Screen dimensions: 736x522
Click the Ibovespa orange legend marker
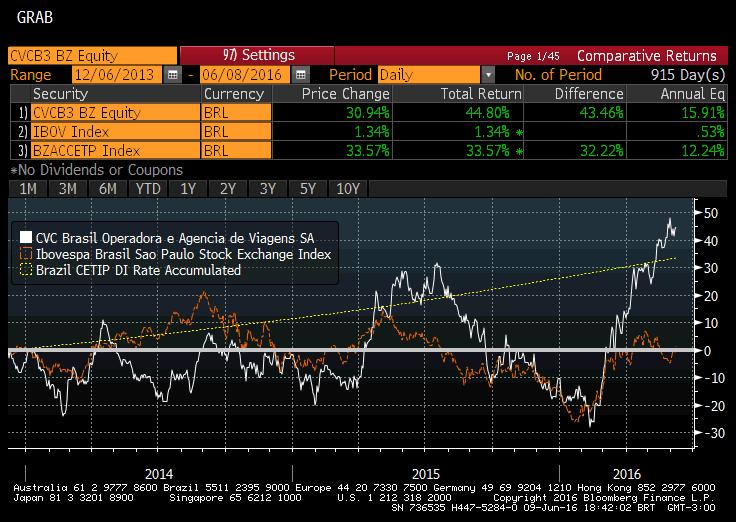pyautogui.click(x=24, y=254)
